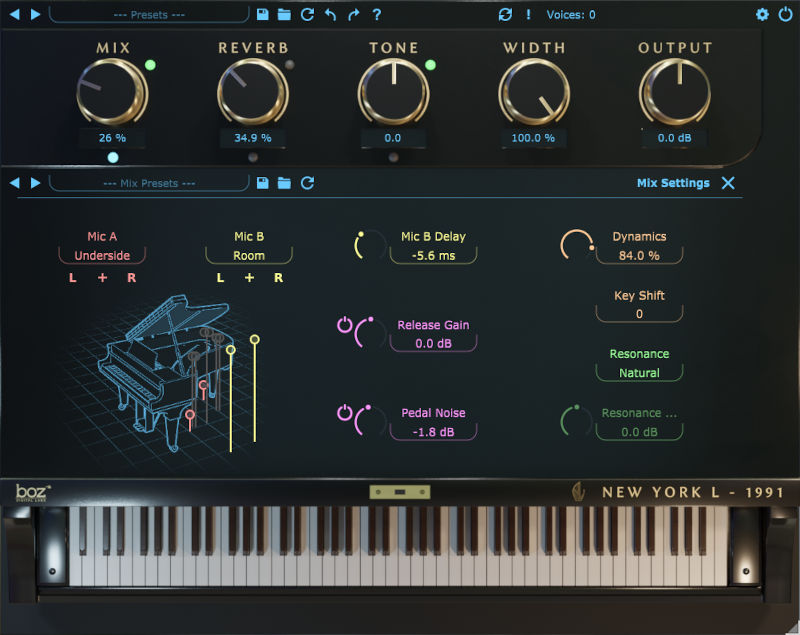Viewport: 800px width, 635px height.
Task: Open help with the question mark icon
Action: [376, 14]
